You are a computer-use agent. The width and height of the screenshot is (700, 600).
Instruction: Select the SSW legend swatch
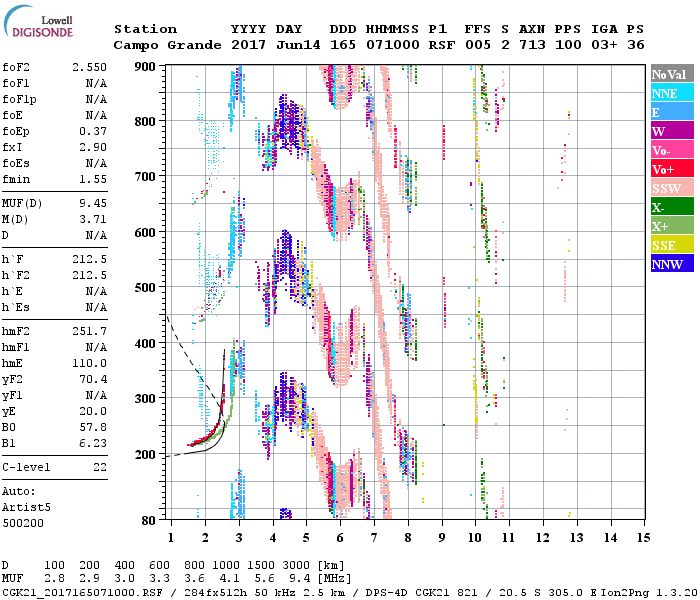pyautogui.click(x=670, y=189)
